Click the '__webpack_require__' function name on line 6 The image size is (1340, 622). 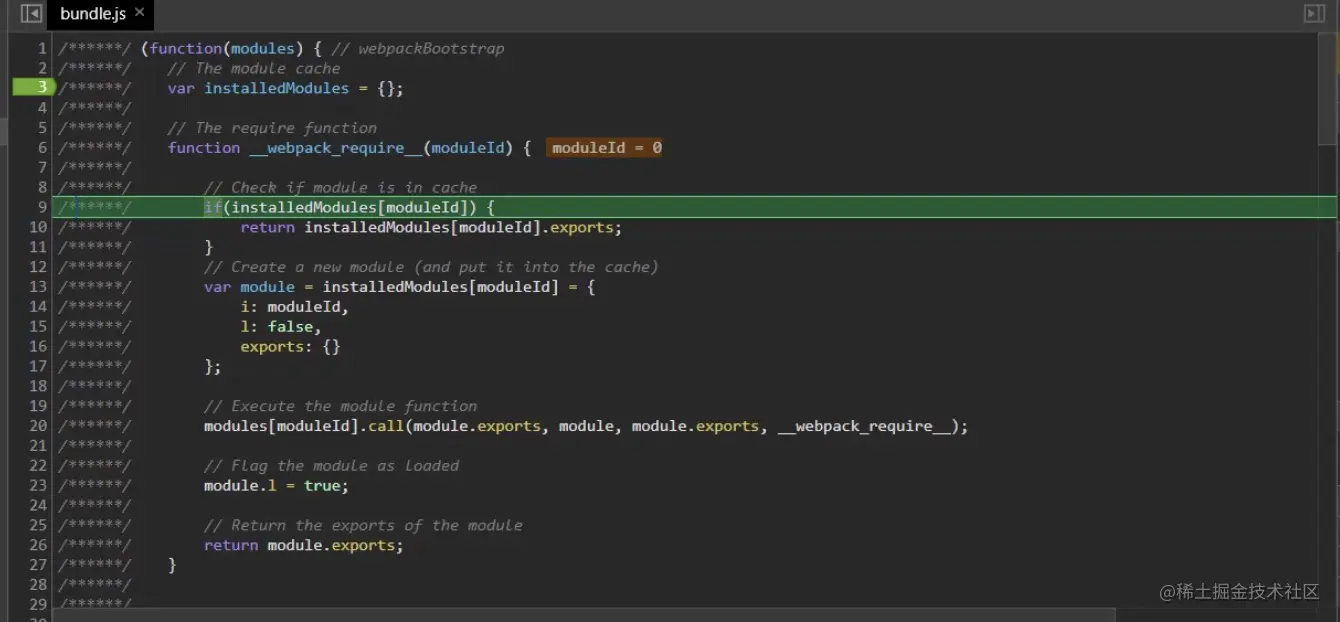(336, 148)
